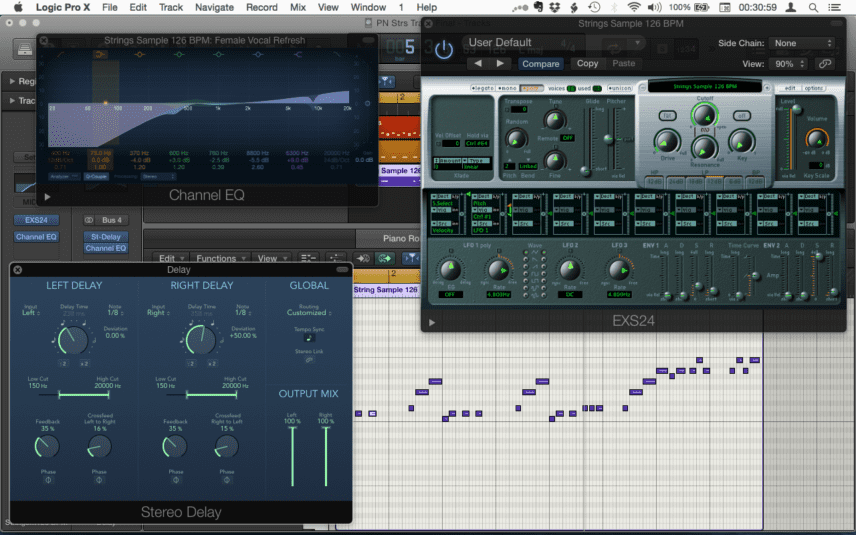Open Spotlight search in menu bar
This screenshot has height=535, width=856.
(813, 8)
